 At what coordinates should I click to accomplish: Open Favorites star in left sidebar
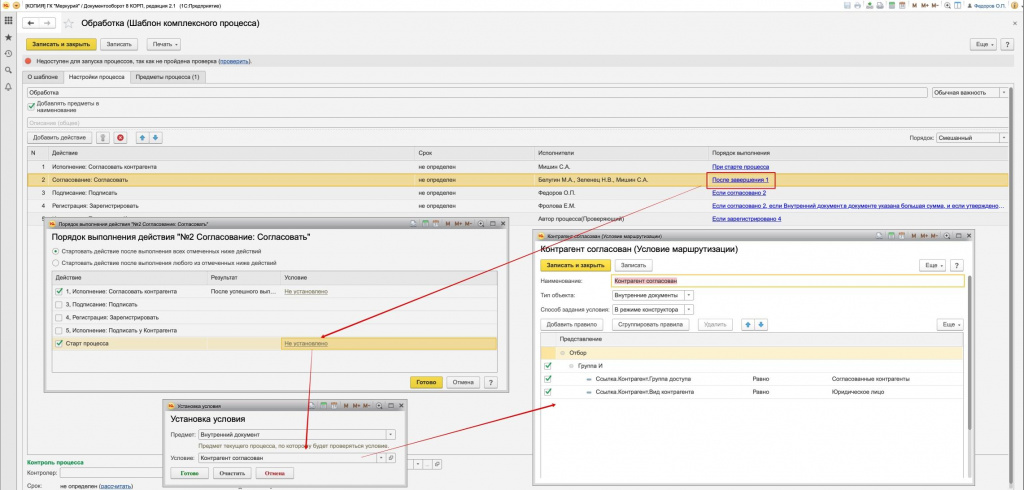click(x=8, y=37)
